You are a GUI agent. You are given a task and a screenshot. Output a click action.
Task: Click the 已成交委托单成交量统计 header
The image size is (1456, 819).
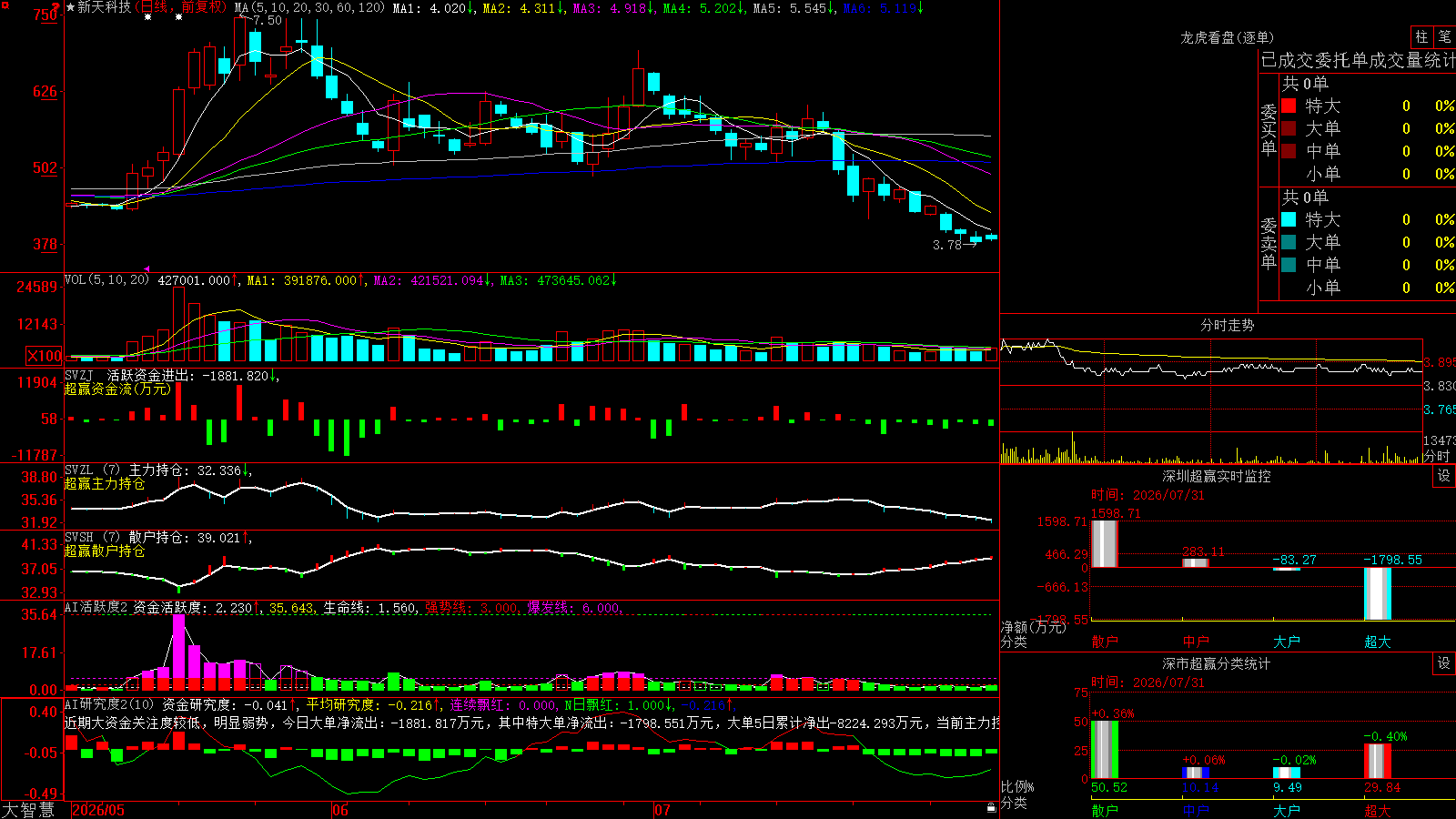[x=1358, y=60]
